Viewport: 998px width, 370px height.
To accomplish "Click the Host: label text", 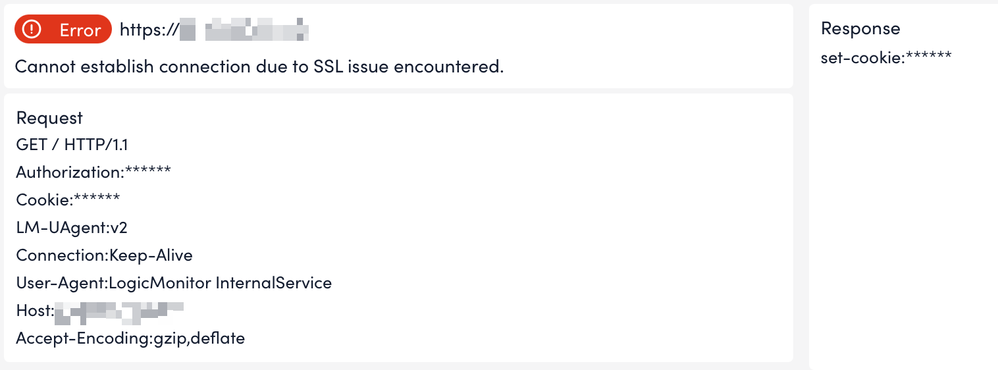I will (35, 311).
